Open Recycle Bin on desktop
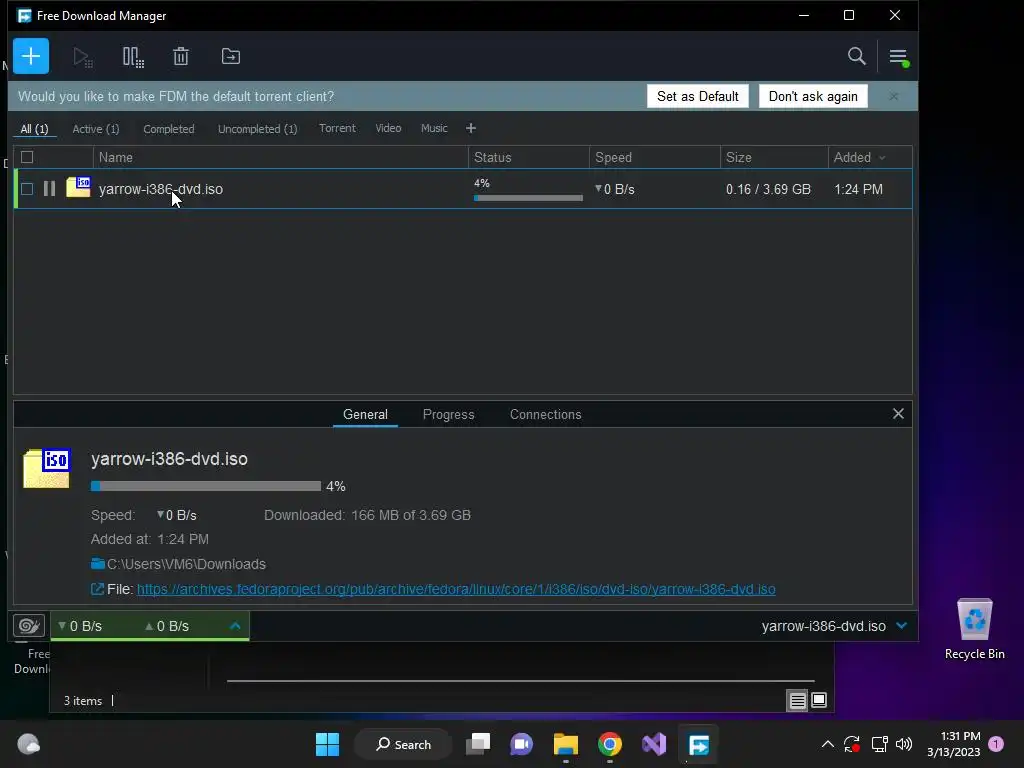1024x768 pixels. point(974,629)
